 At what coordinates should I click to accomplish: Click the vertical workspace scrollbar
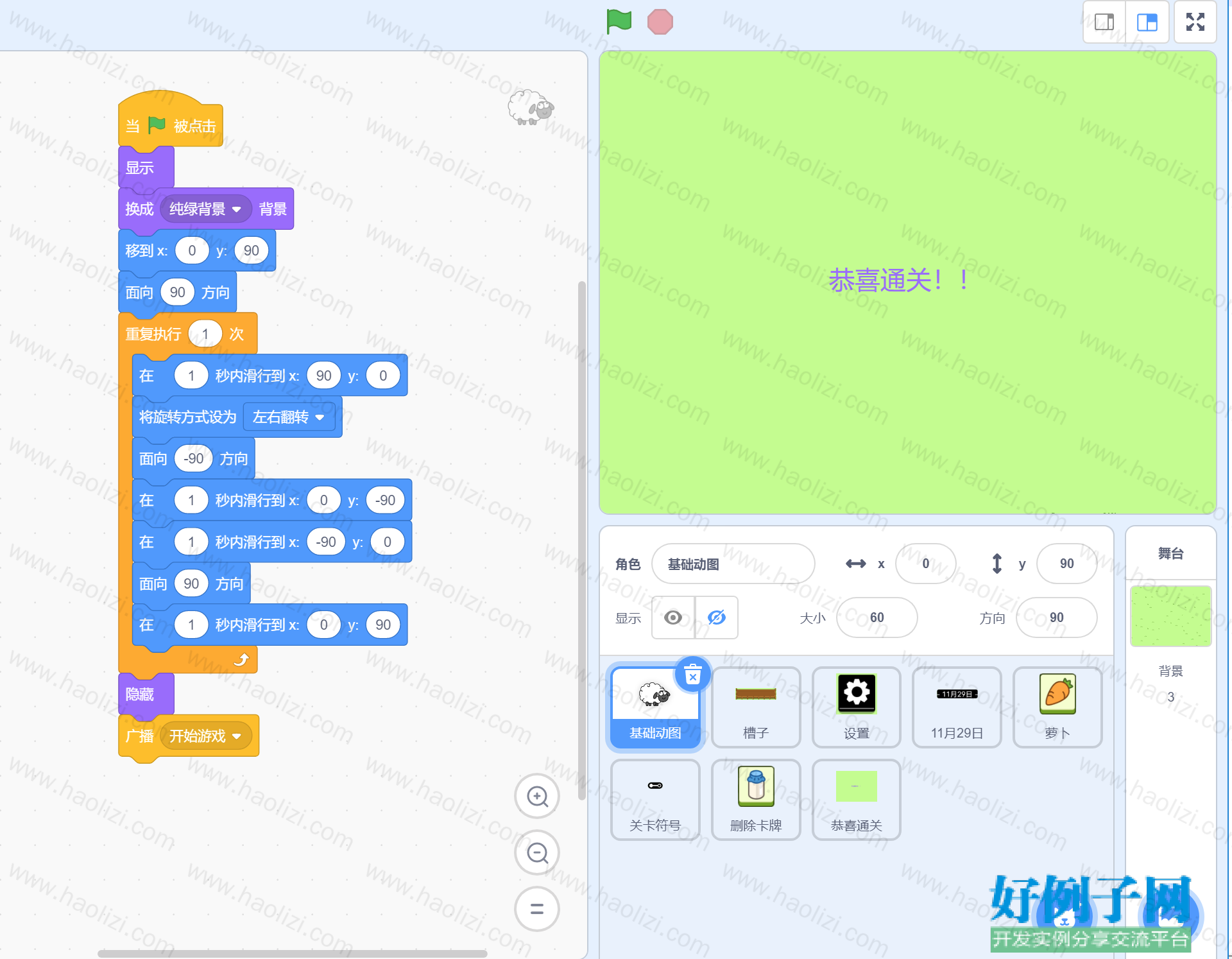click(582, 540)
